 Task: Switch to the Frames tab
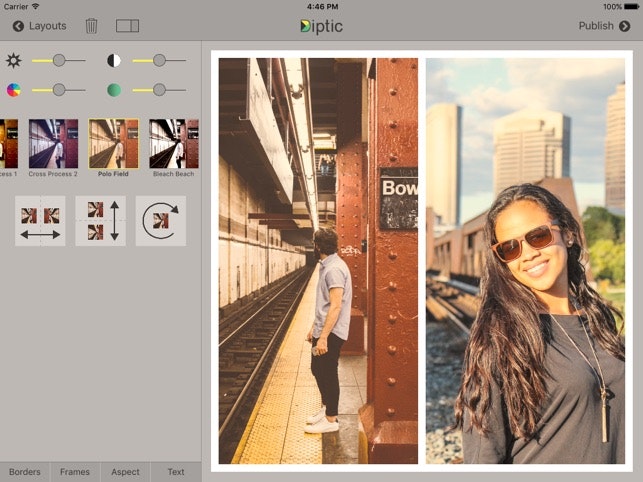[x=75, y=472]
